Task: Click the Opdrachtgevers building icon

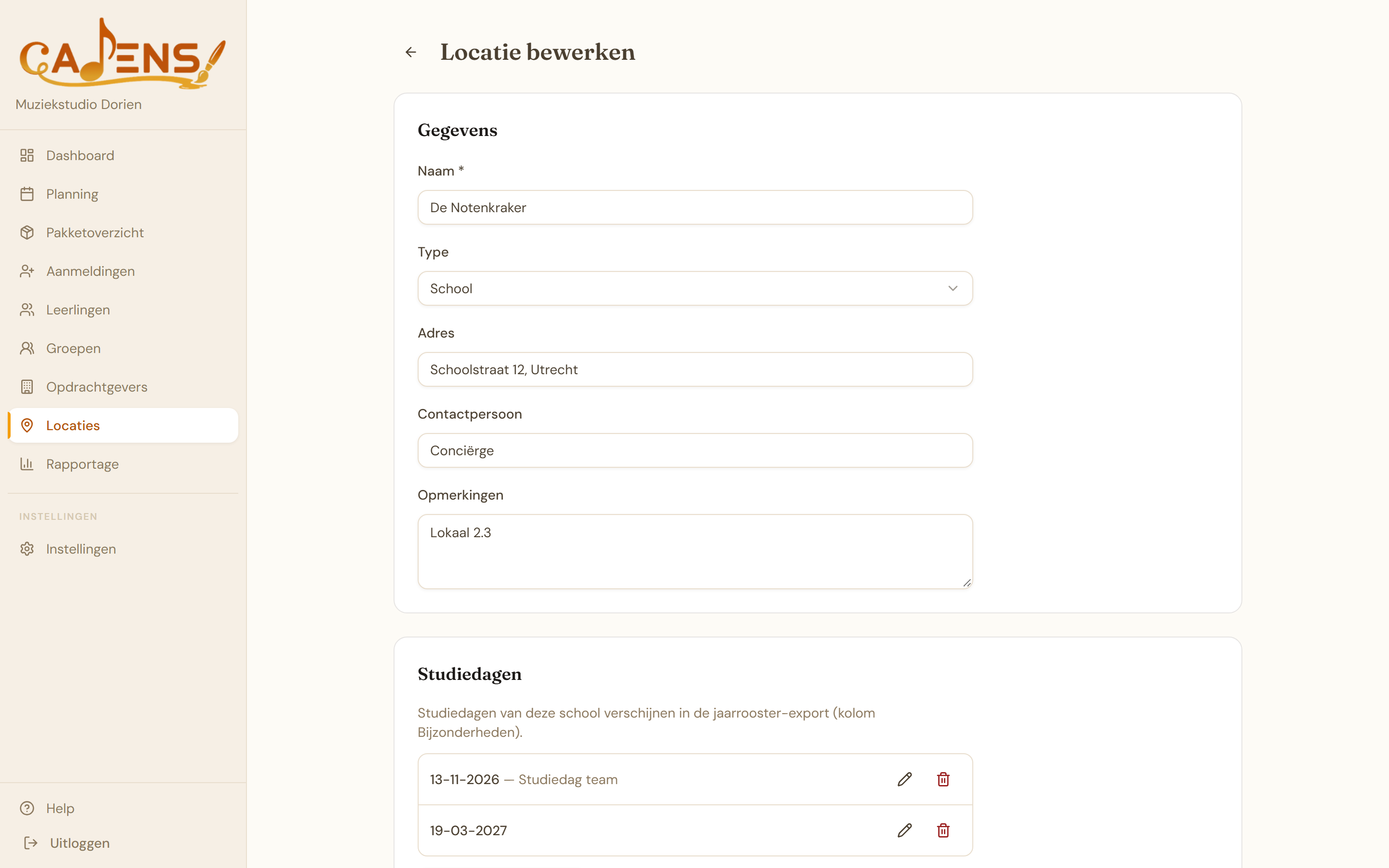Action: tap(27, 387)
